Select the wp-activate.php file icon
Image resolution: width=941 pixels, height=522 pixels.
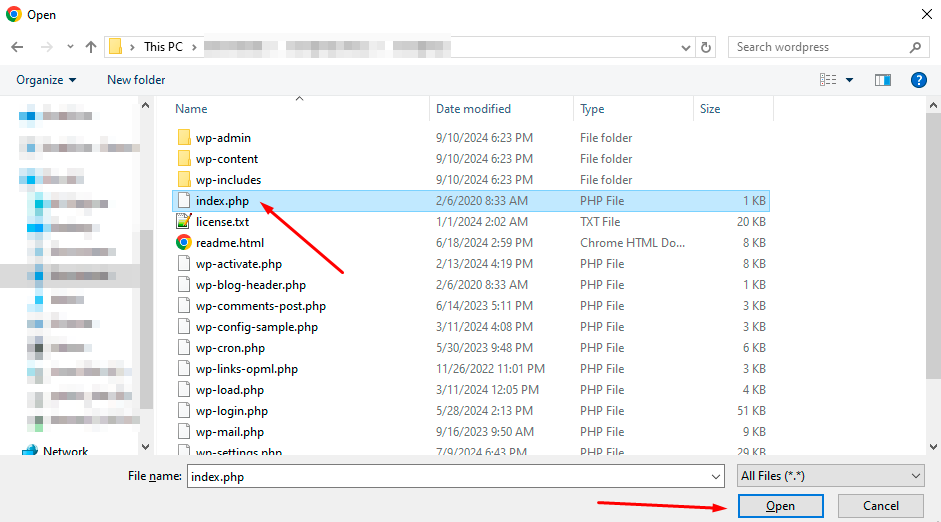pyautogui.click(x=184, y=263)
